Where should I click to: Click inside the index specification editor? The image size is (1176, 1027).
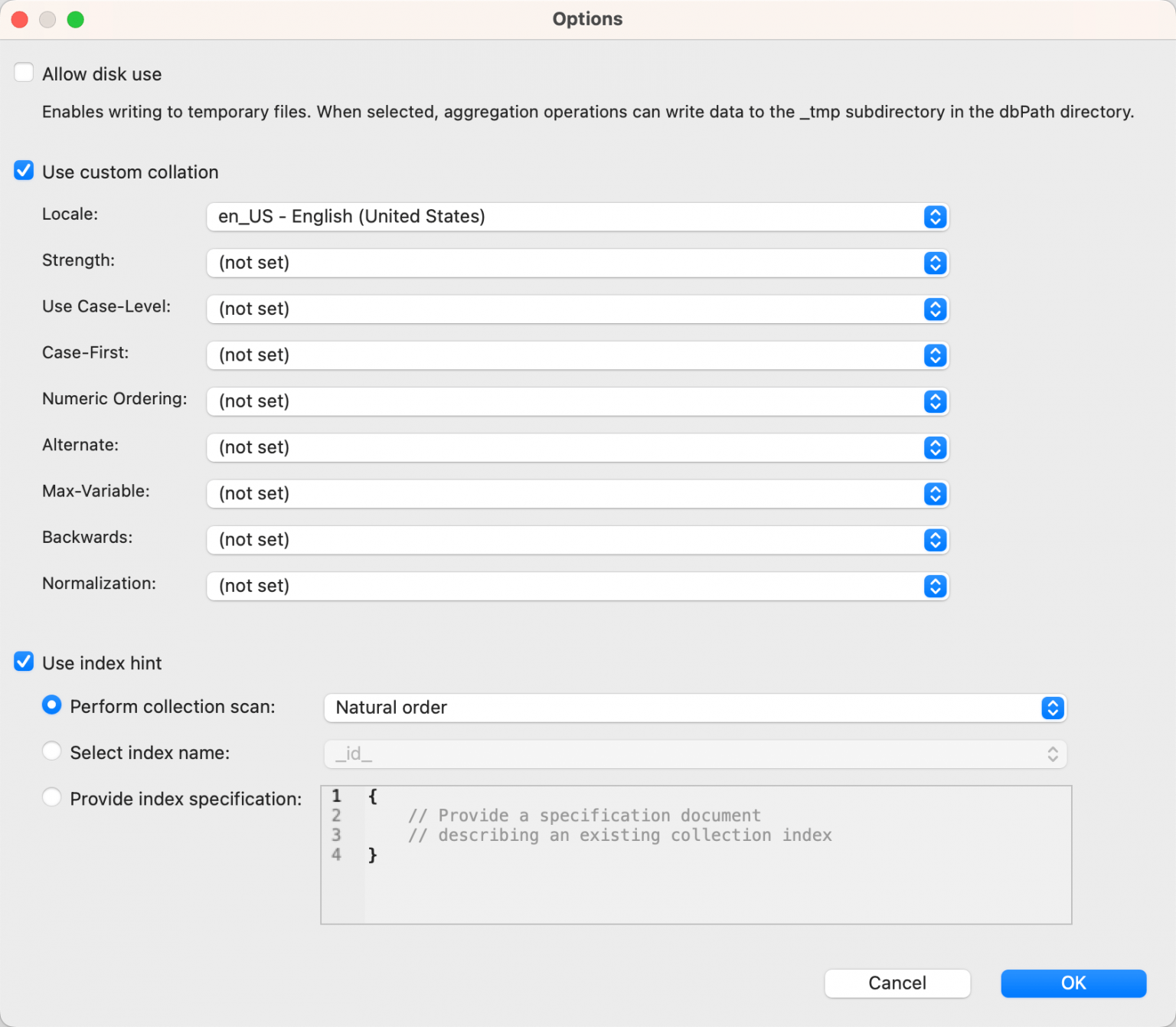pos(716,881)
